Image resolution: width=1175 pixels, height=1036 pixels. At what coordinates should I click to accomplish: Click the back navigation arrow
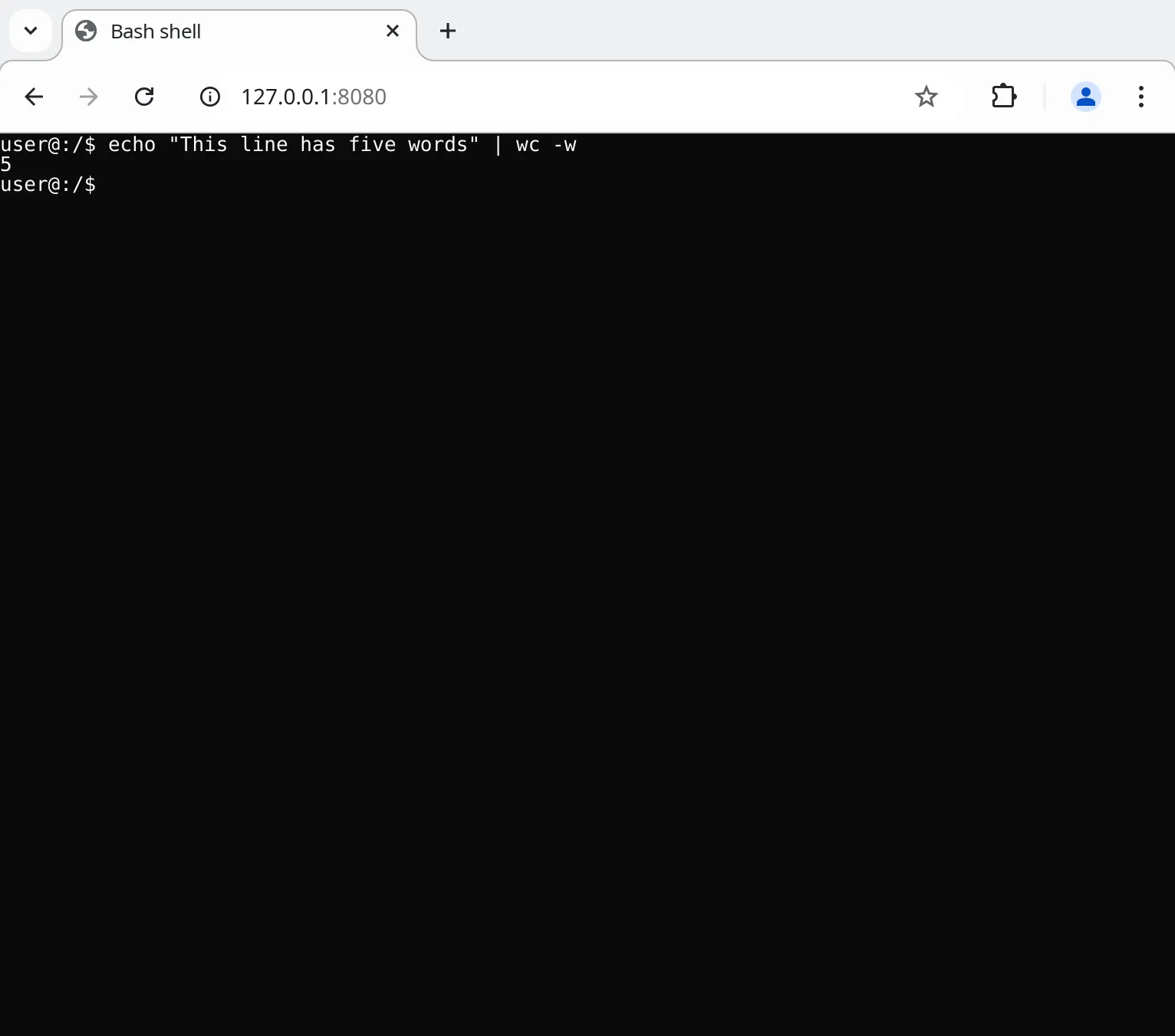[x=34, y=97]
